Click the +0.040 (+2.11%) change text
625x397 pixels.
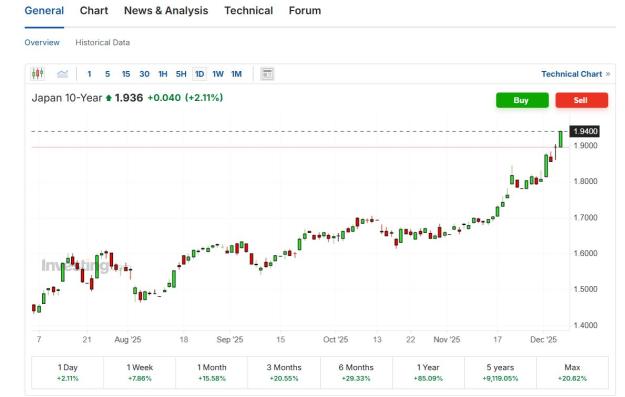[185, 98]
